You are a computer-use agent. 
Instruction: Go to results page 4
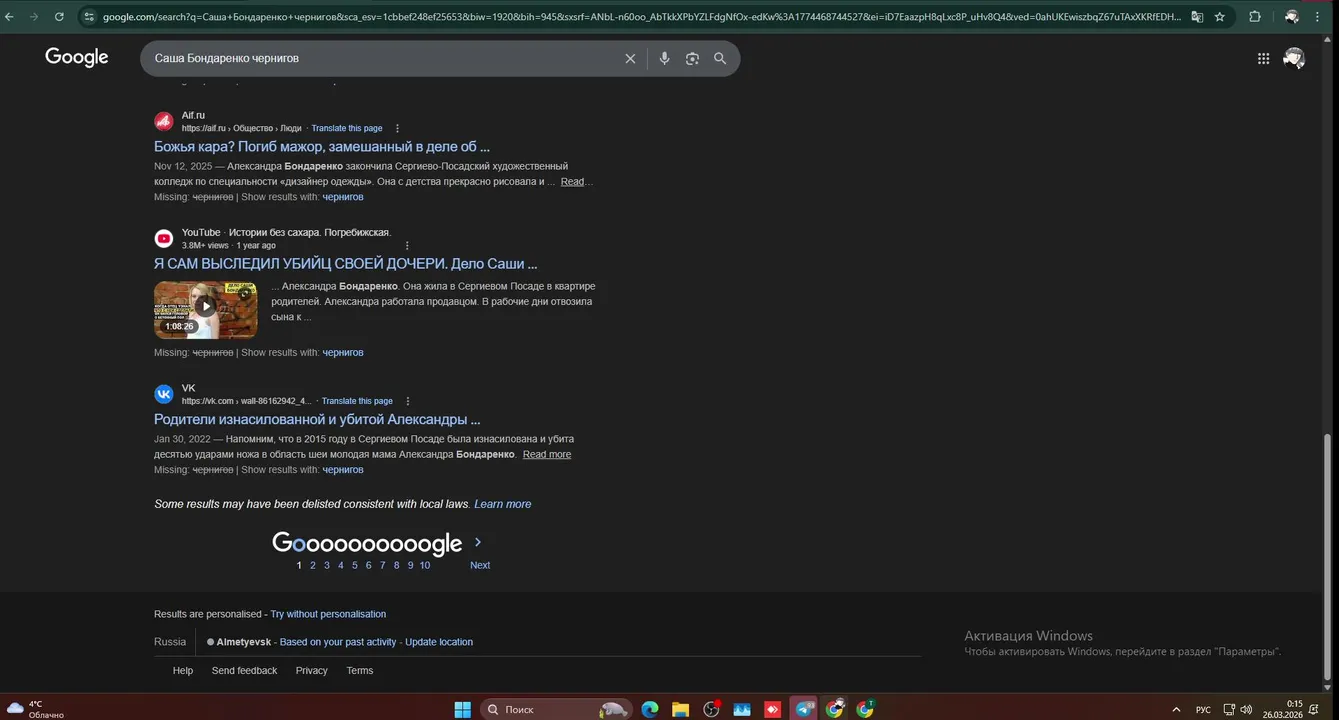click(341, 565)
